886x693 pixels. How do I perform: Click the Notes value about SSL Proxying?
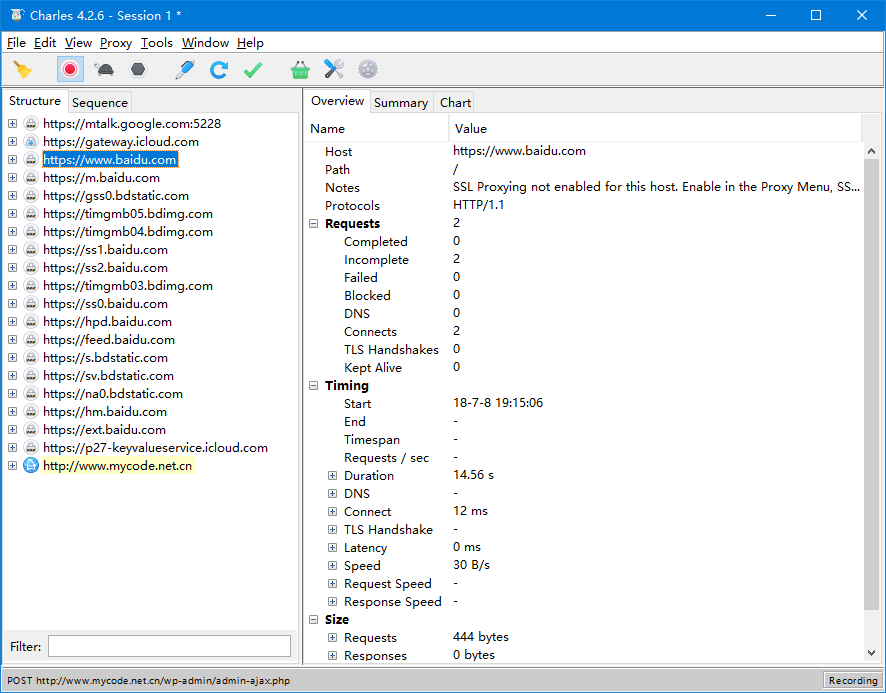click(x=656, y=187)
